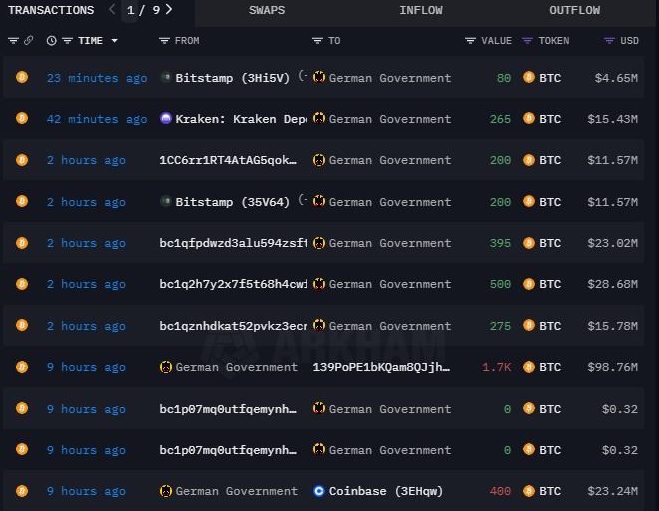Click German Government sender on the 1.7K BTC row
This screenshot has height=511, width=659.
click(236, 367)
